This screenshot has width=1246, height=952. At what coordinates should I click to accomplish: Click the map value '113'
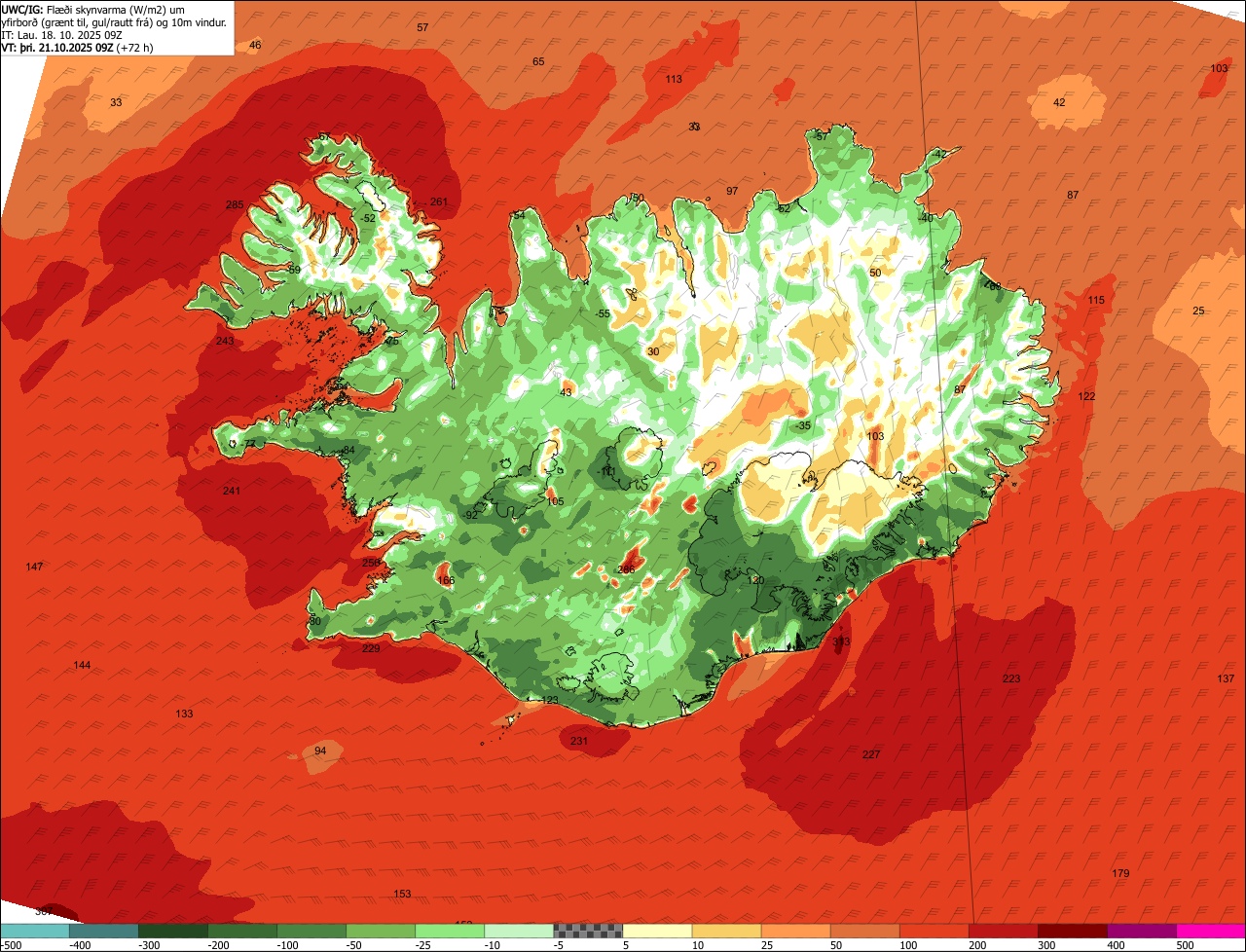tap(674, 79)
